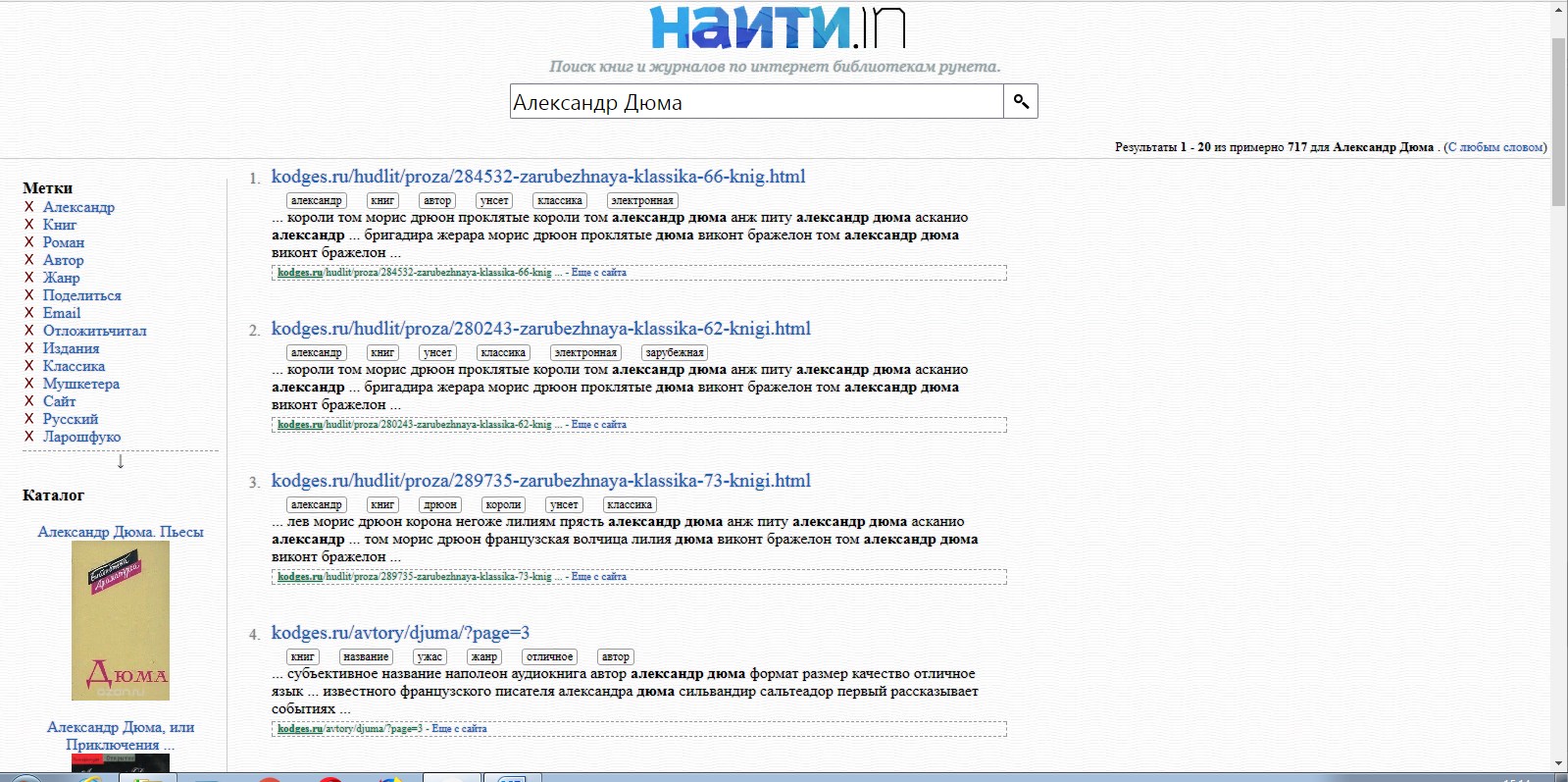The width and height of the screenshot is (1568, 782).
Task: Click the 'дрюон' tag in third result
Action: pyautogui.click(x=439, y=505)
